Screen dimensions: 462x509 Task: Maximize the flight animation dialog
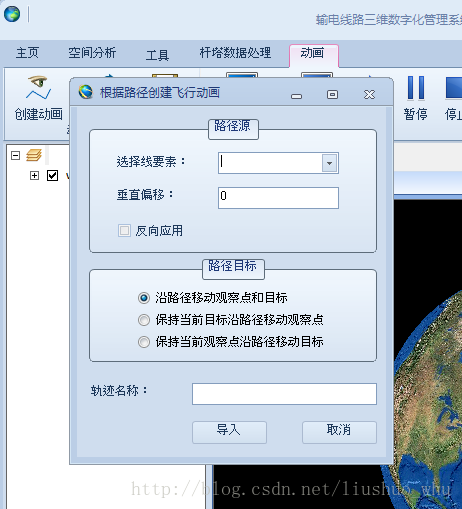(332, 95)
